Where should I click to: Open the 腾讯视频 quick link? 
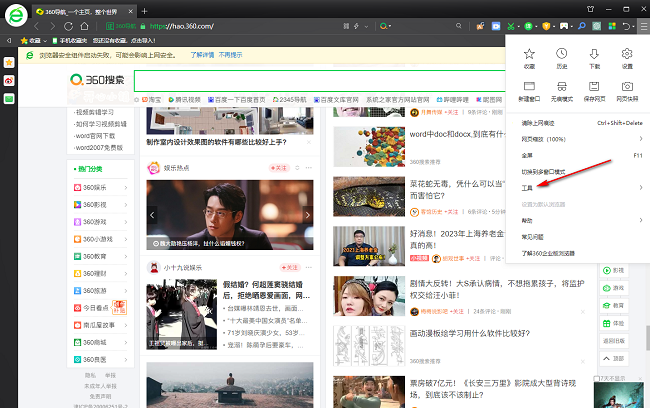pyautogui.click(x=184, y=100)
